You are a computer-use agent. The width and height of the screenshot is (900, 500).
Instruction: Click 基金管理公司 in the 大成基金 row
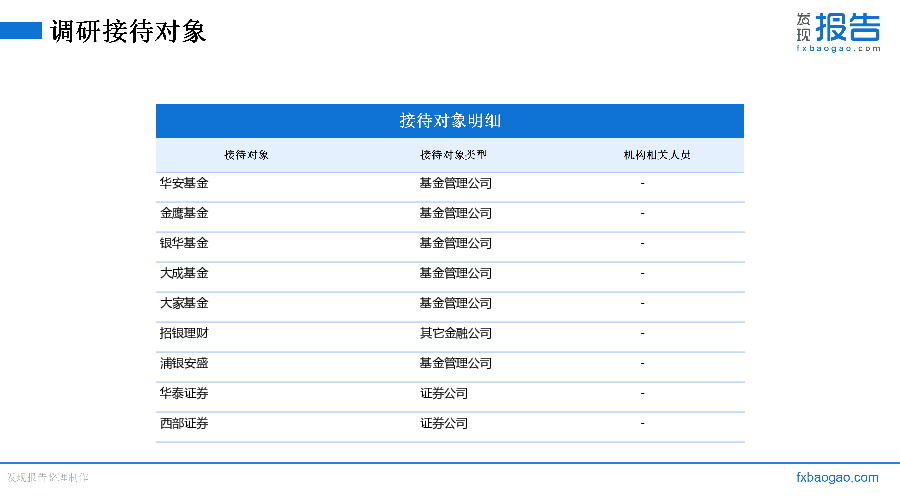[456, 273]
